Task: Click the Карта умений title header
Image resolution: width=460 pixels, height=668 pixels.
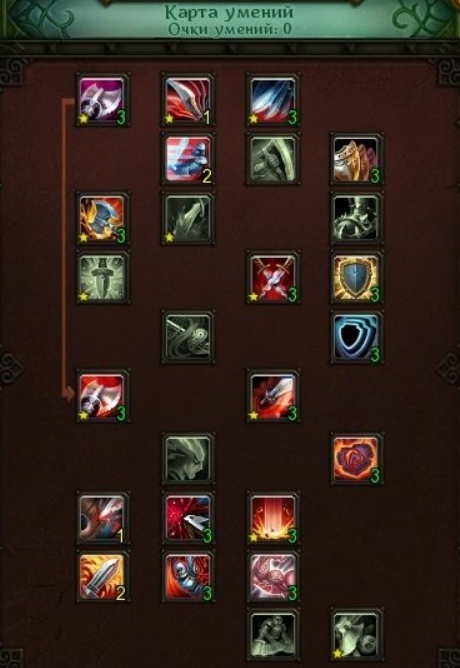Action: 230,12
